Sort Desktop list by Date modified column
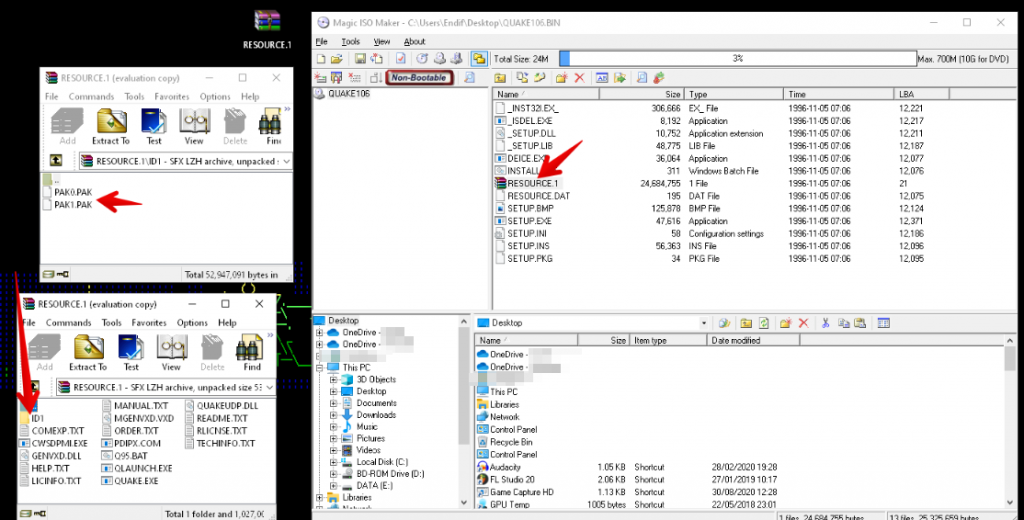Screen dimensions: 1024x520 point(753,340)
